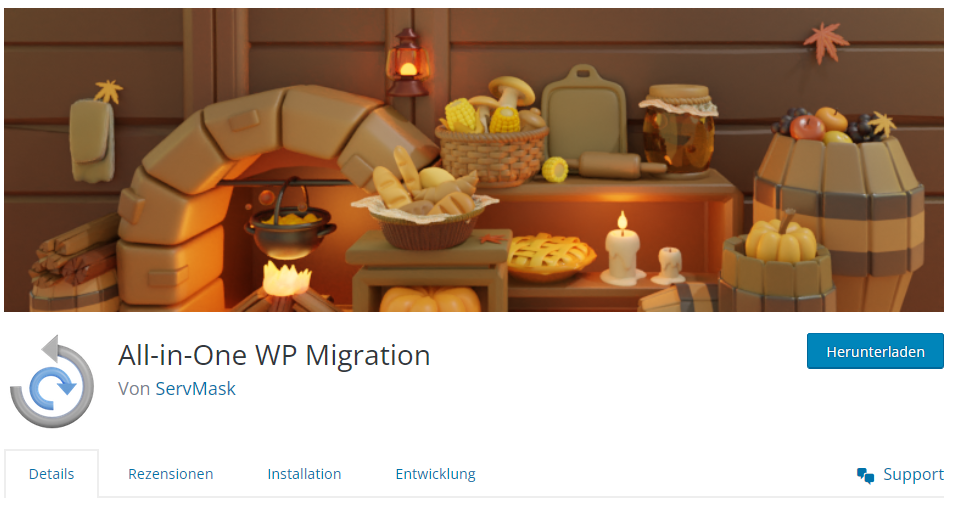Select the Entwicklung tab
Screen dimensions: 956x518
[435, 474]
